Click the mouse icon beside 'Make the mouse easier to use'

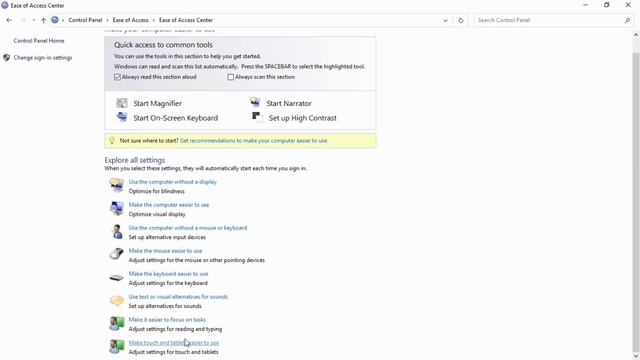click(116, 254)
